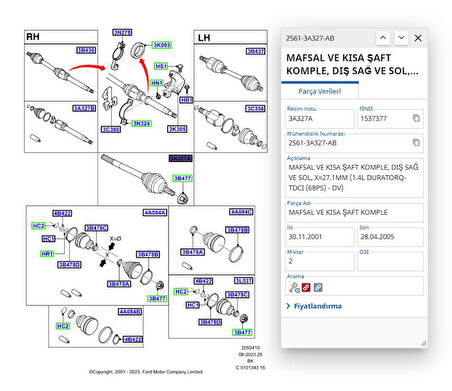Select the 3K093 seal callout
Viewport: 452px width, 391px height.
pos(162,45)
